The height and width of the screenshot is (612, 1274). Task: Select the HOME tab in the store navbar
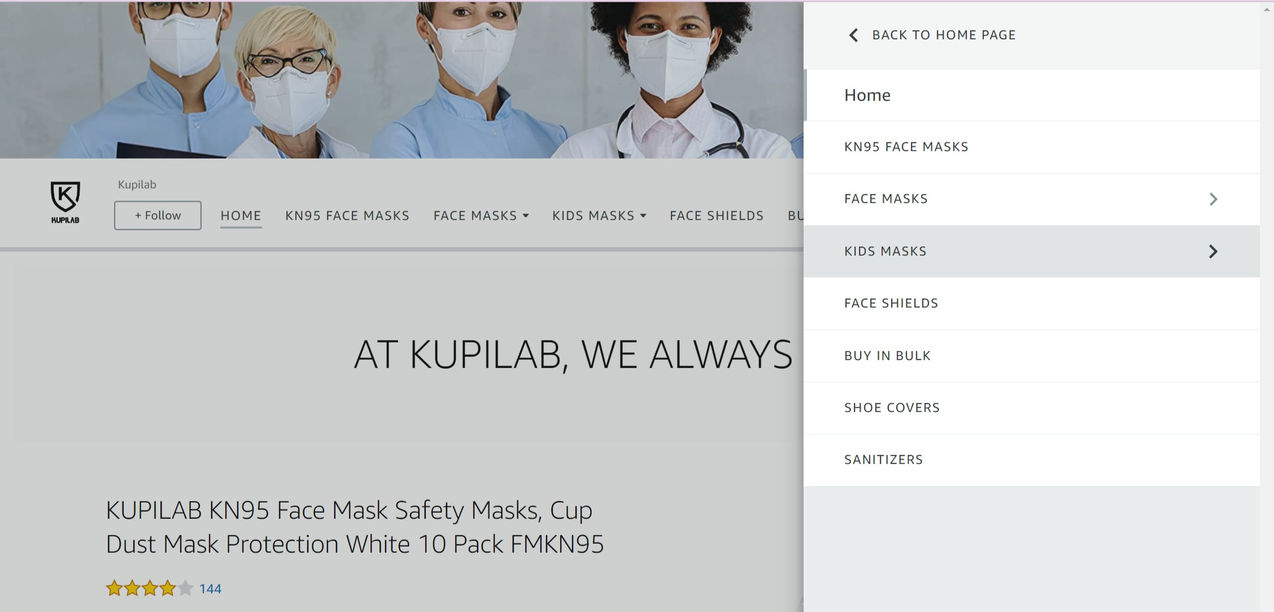[x=241, y=215]
